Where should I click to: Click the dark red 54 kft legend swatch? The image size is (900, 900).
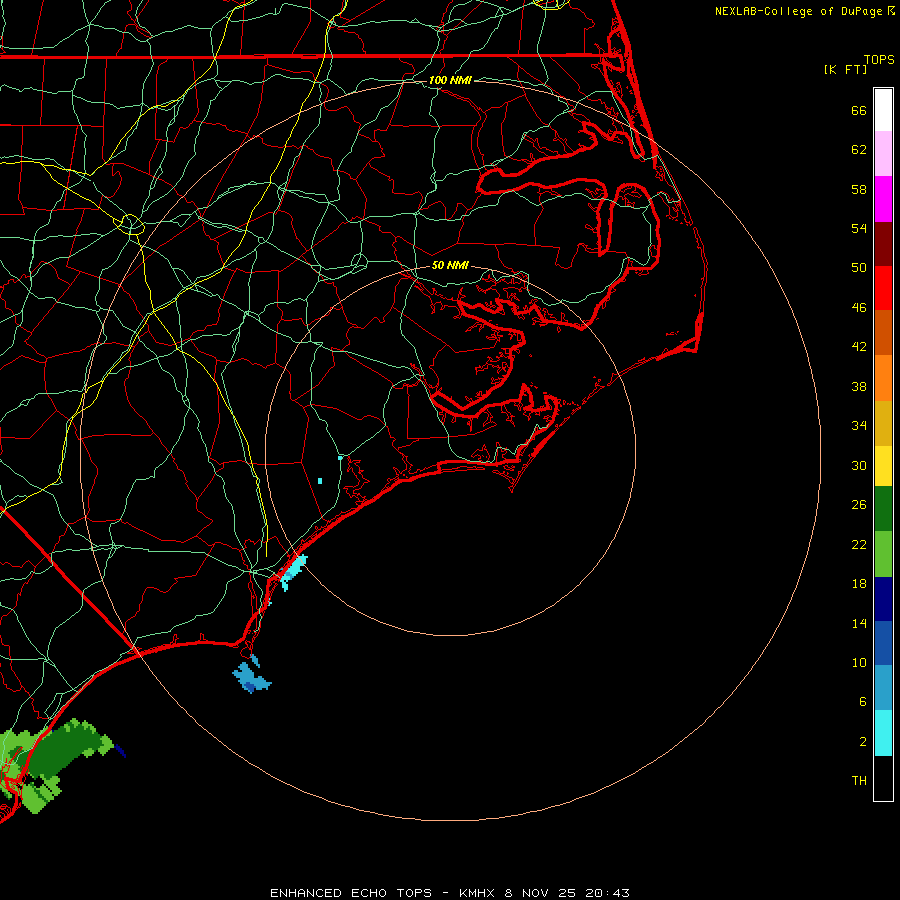883,243
